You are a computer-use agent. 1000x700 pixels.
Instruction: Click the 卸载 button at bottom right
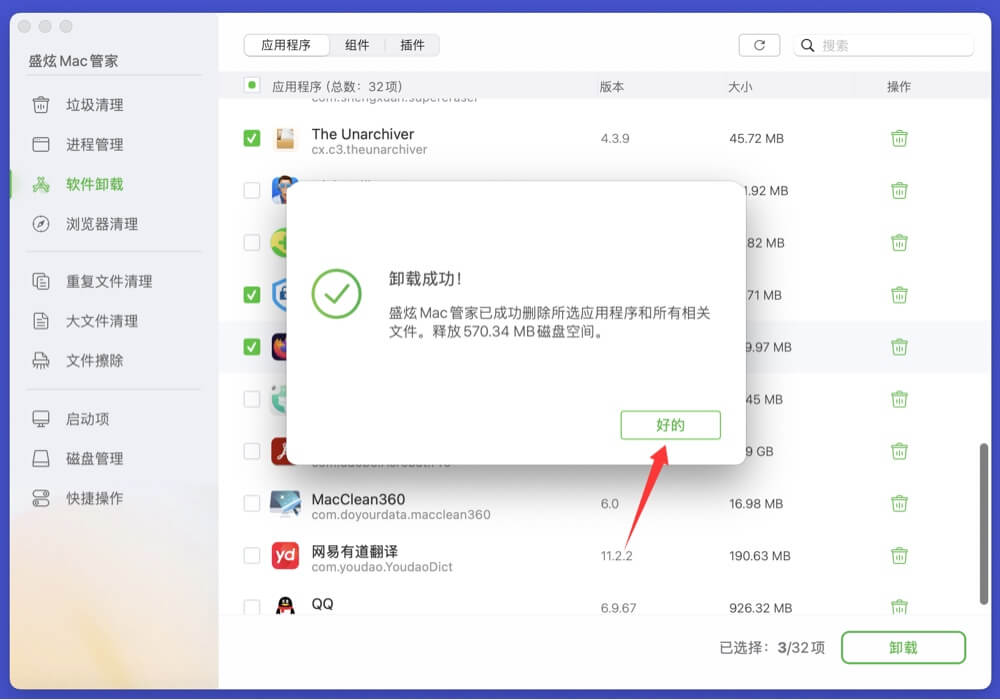[901, 648]
